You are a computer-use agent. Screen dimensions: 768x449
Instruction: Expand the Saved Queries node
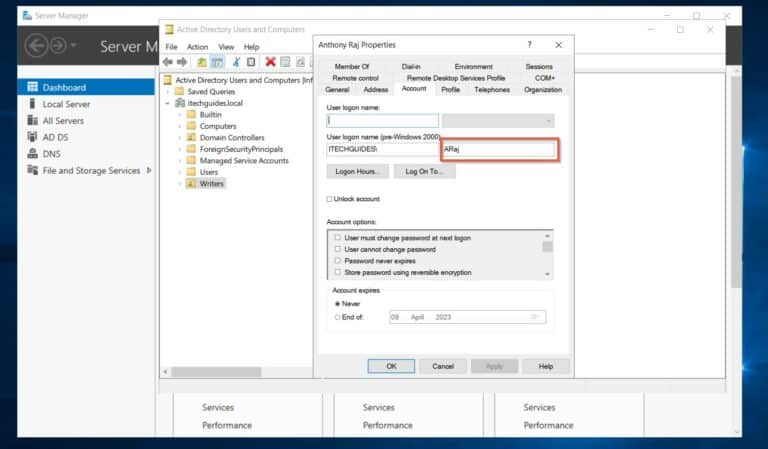coord(168,92)
